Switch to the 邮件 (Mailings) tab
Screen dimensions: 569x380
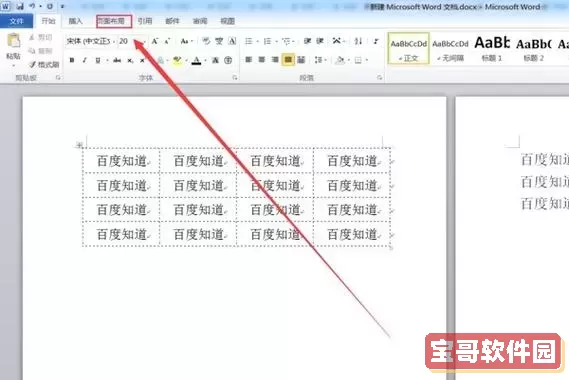(x=172, y=21)
